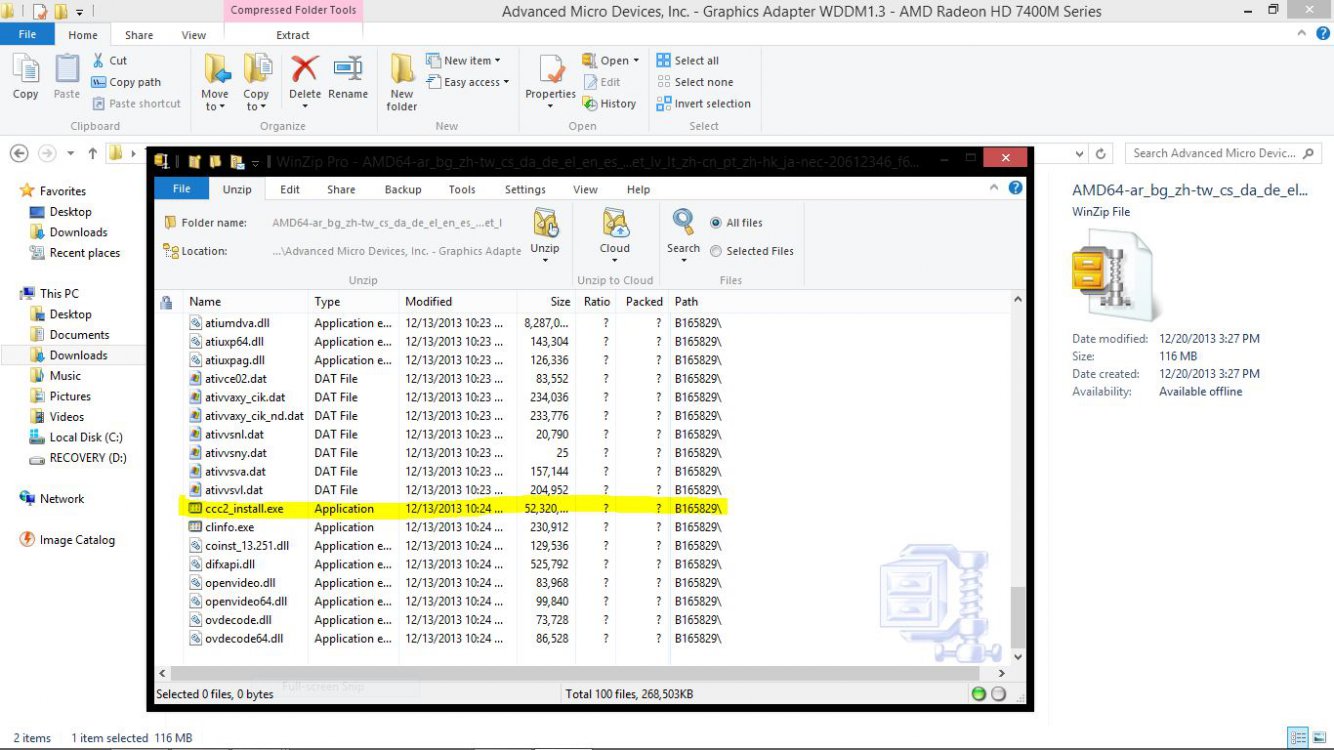Open the Explorer Share tab
The height and width of the screenshot is (750, 1334).
click(x=139, y=35)
